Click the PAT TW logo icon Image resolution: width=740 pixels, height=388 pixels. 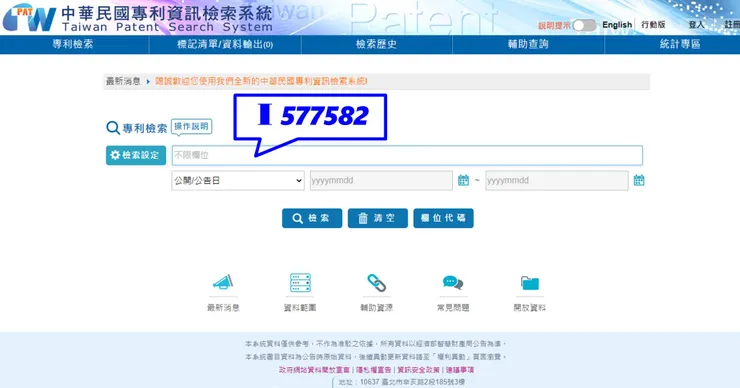[29, 18]
